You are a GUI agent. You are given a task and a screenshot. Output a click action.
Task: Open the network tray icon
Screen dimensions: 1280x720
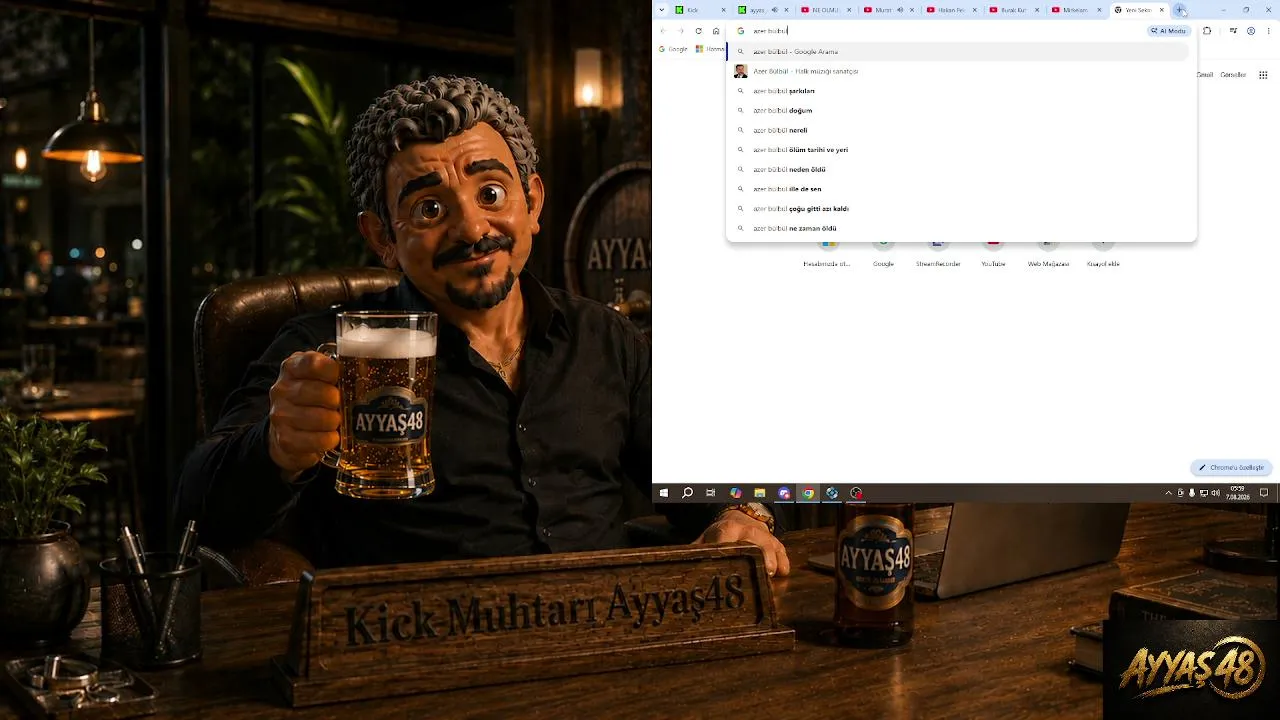point(1203,493)
